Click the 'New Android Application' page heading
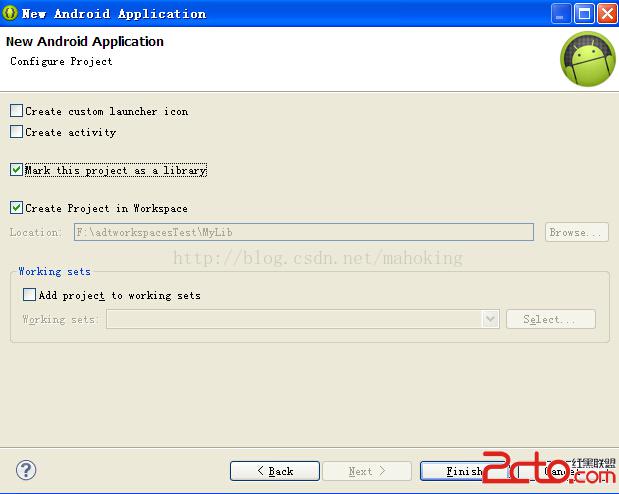Viewport: 619px width, 494px height. coord(85,41)
